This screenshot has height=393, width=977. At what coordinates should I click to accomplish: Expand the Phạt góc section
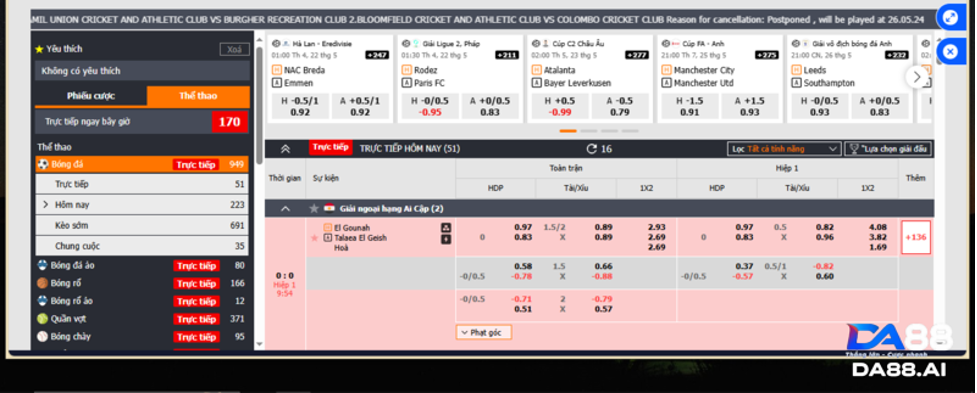point(484,333)
